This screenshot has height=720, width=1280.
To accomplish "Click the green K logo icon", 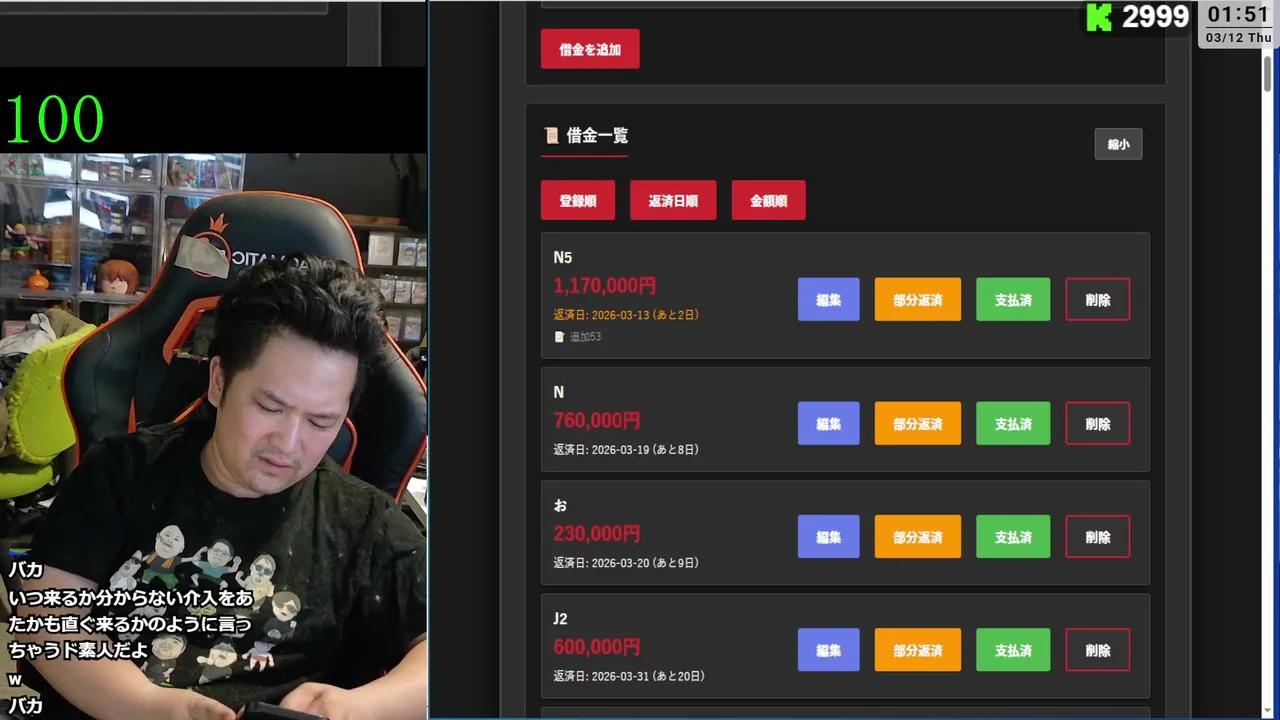I will point(1099,17).
